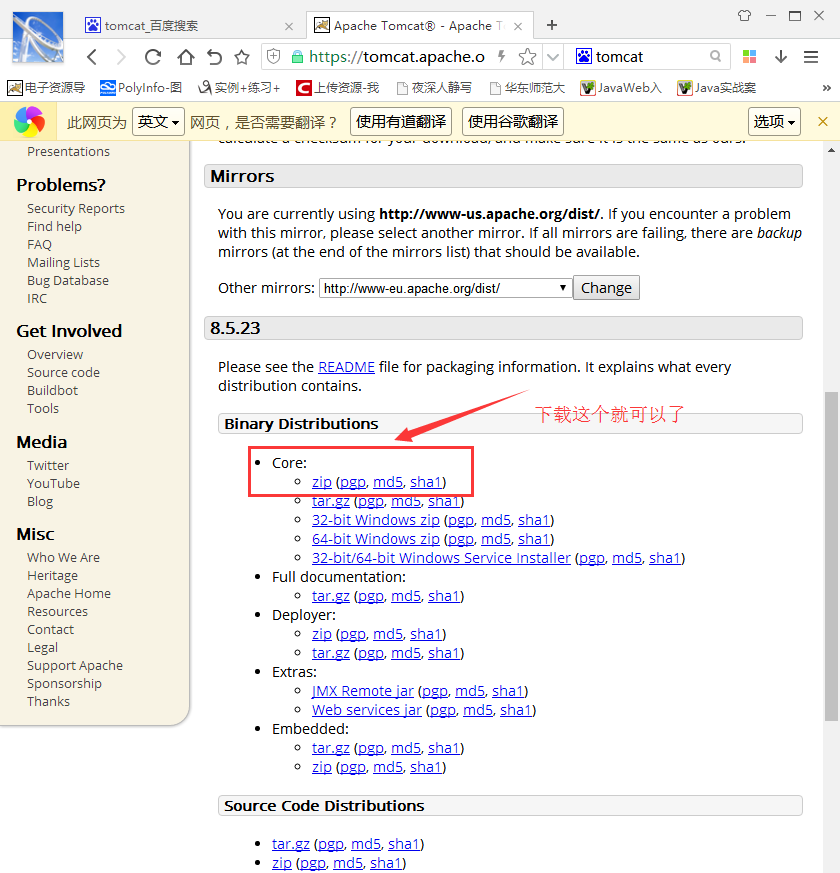
Task: Open the PolyInfo-图 bookmark
Action: 141,87
